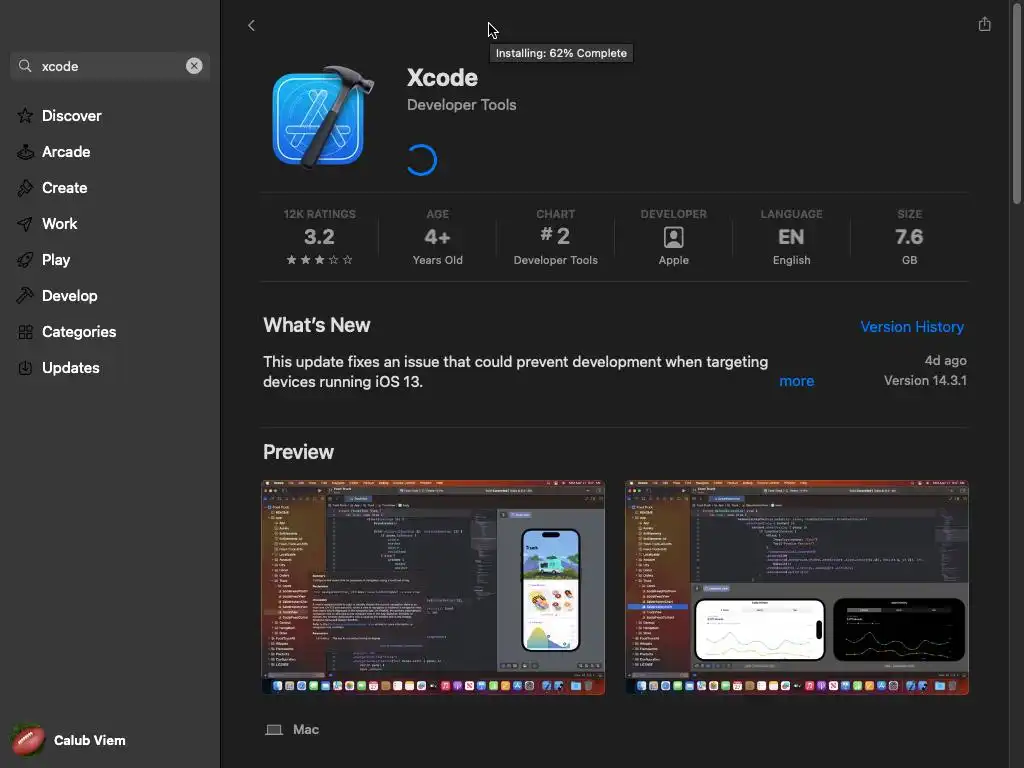Click the Apple developer label
Screen dimensions: 1024x768
(673, 260)
